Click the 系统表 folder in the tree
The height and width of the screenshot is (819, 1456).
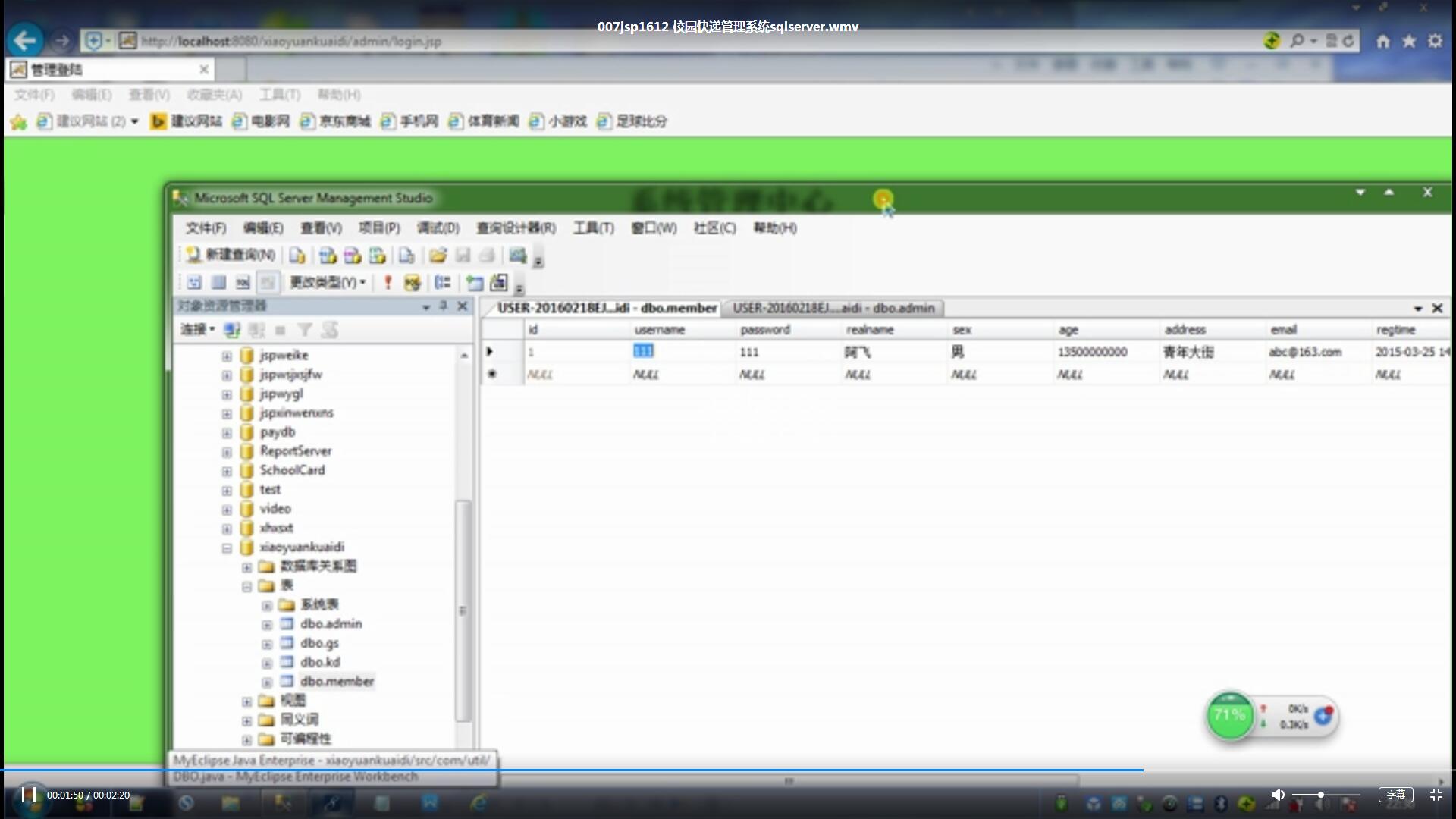coord(319,604)
